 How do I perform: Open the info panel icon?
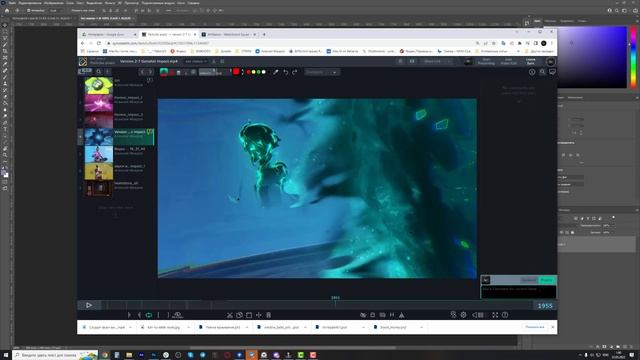(532, 72)
